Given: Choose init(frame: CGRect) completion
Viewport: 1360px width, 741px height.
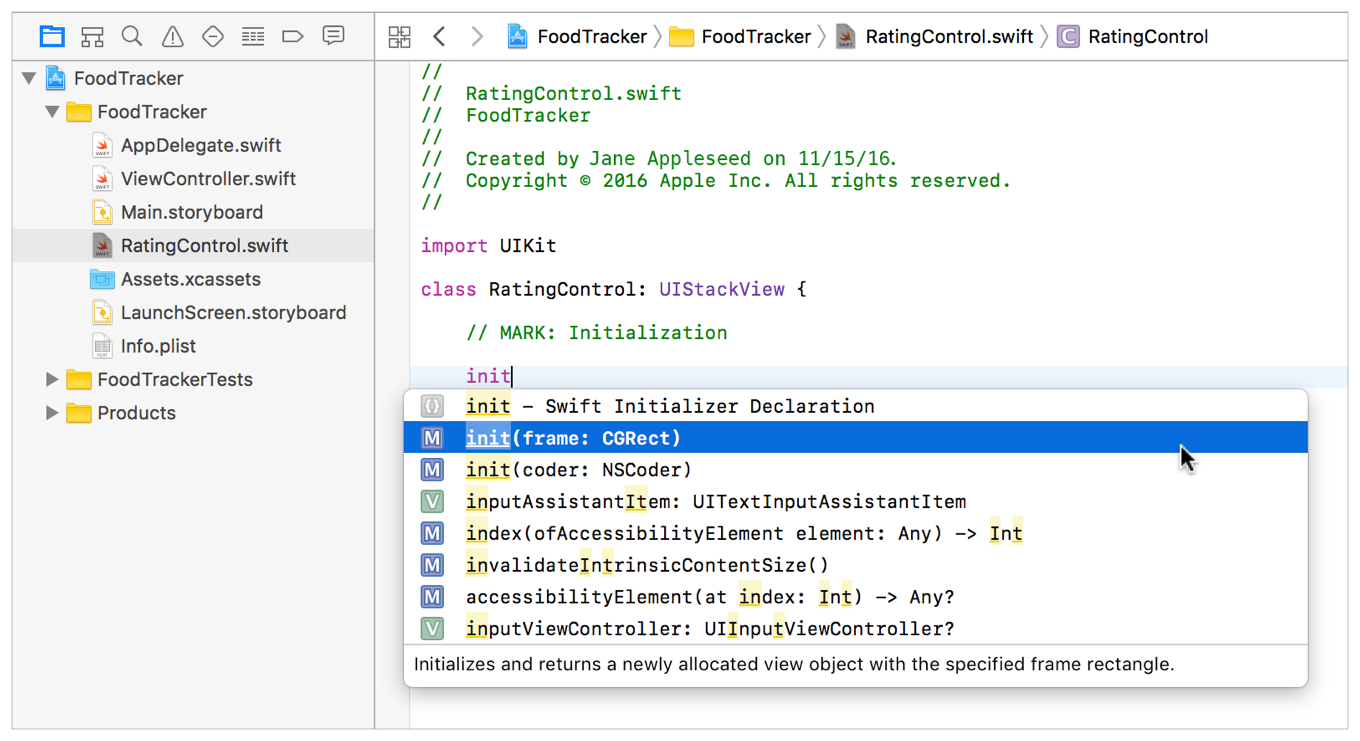Looking at the screenshot, I should [855, 438].
